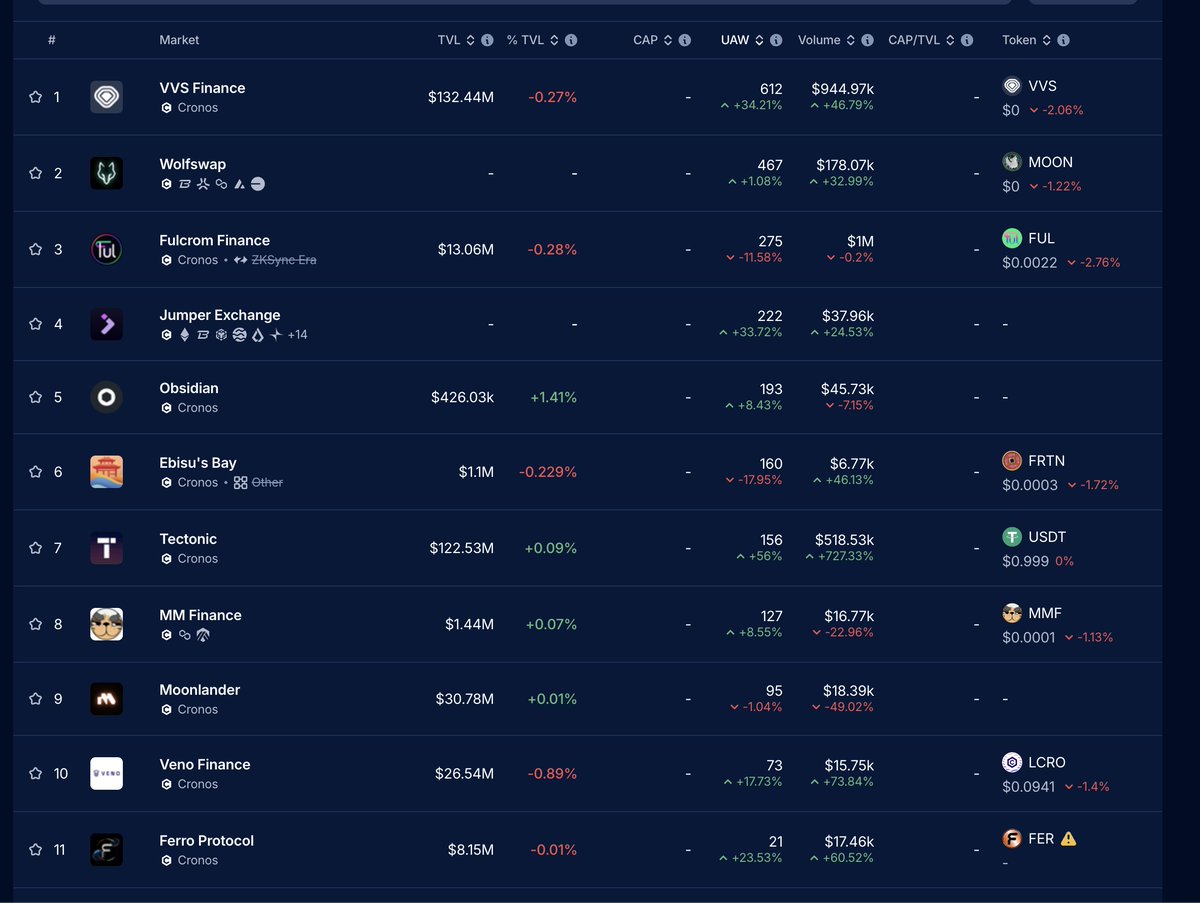Click the Other chain label for Ebisu's Bay

pyautogui.click(x=267, y=482)
